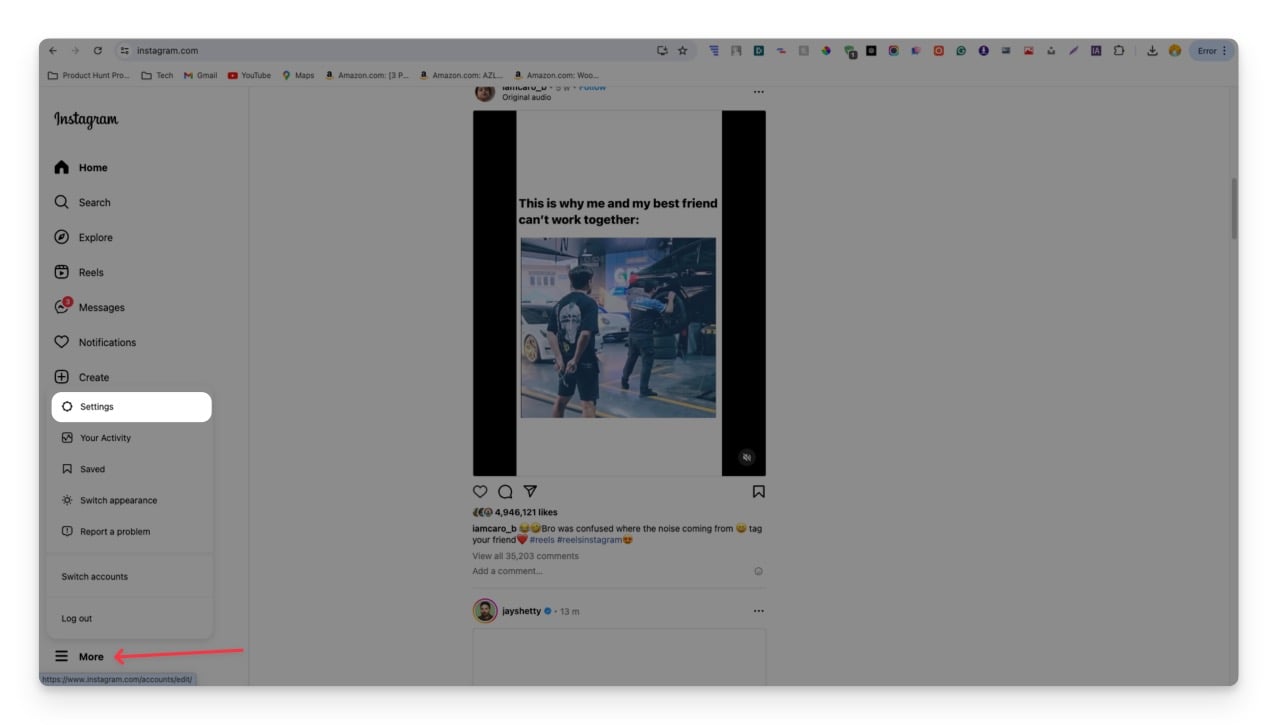
Task: Open Notifications heart icon
Action: pyautogui.click(x=62, y=342)
